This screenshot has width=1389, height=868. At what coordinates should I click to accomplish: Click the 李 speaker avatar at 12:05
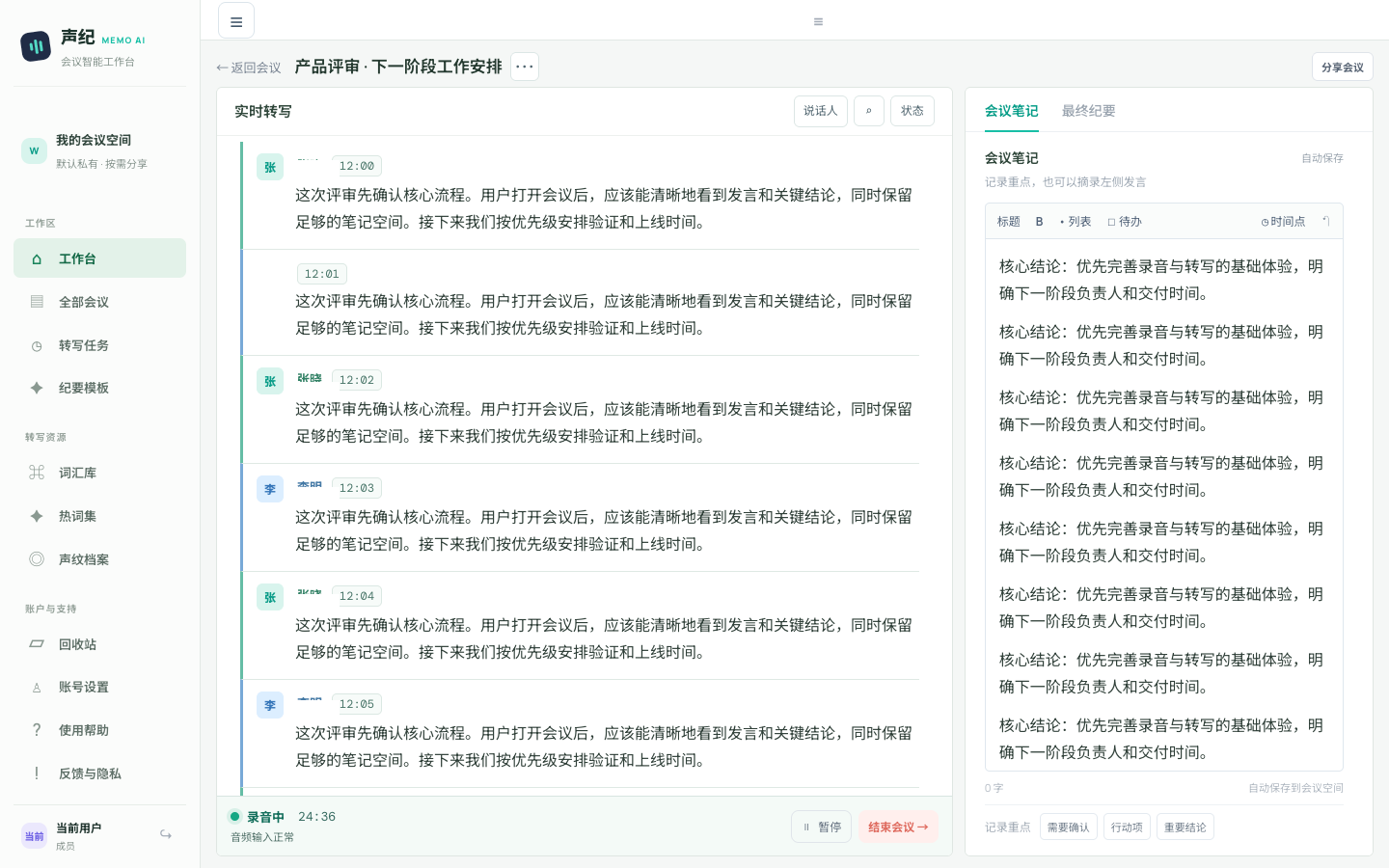point(270,705)
